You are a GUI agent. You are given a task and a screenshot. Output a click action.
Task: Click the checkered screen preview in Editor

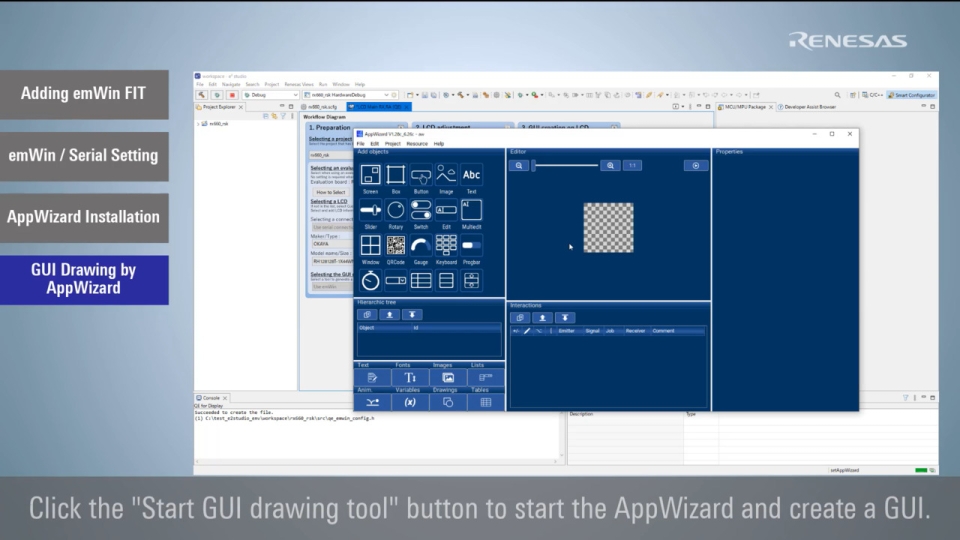[x=609, y=228]
